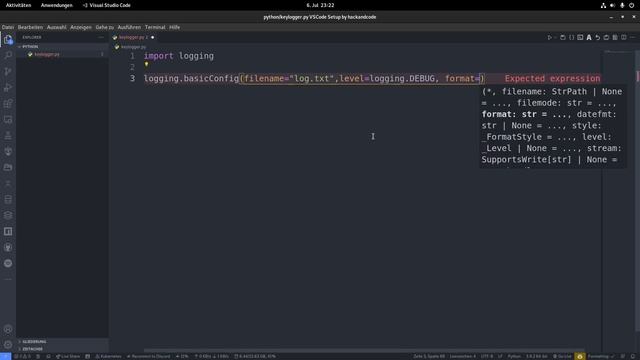640x360 pixels.
Task: Open the dropdown arrow next to Run button
Action: tap(555, 38)
